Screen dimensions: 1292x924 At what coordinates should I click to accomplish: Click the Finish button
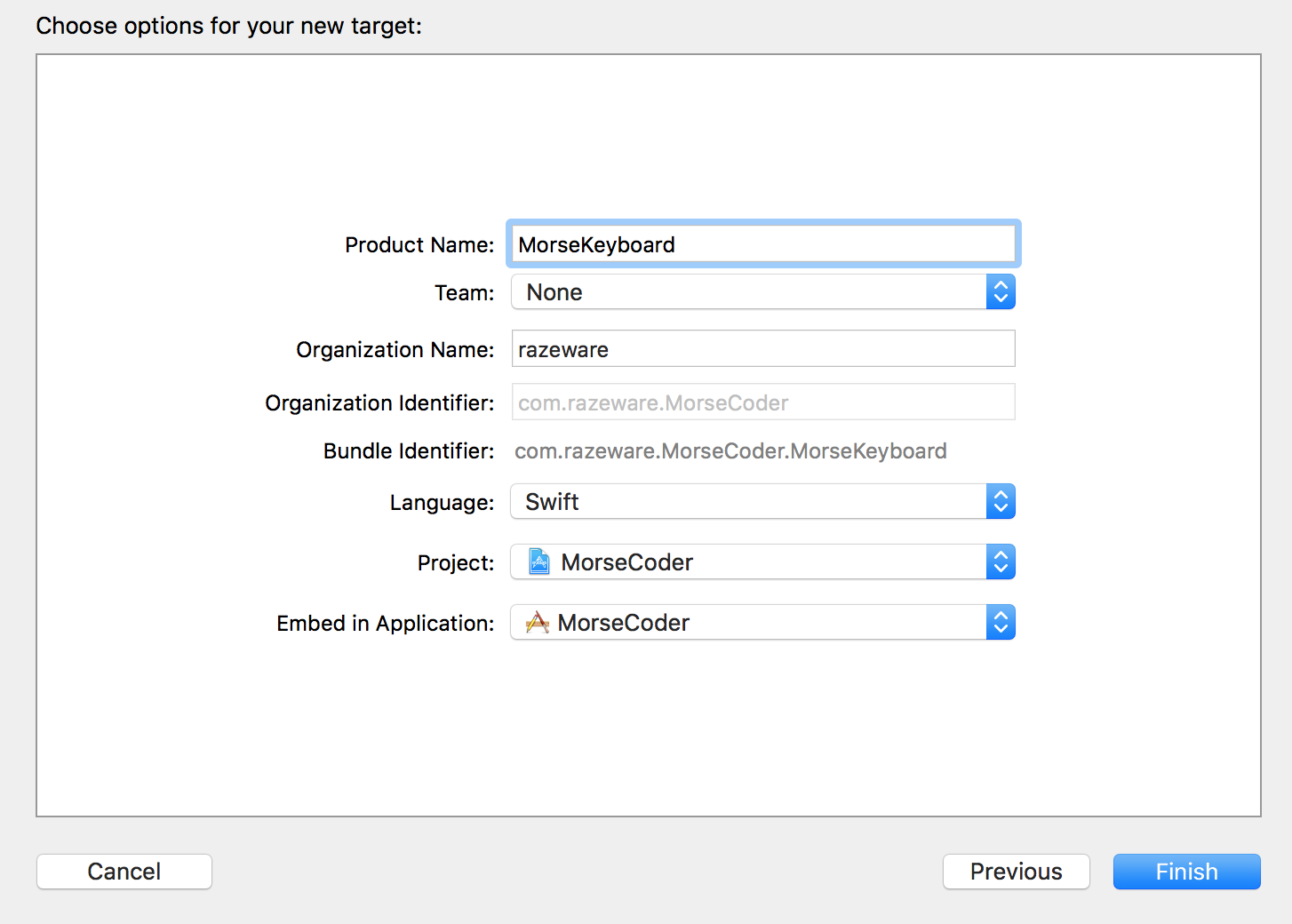tap(1186, 872)
